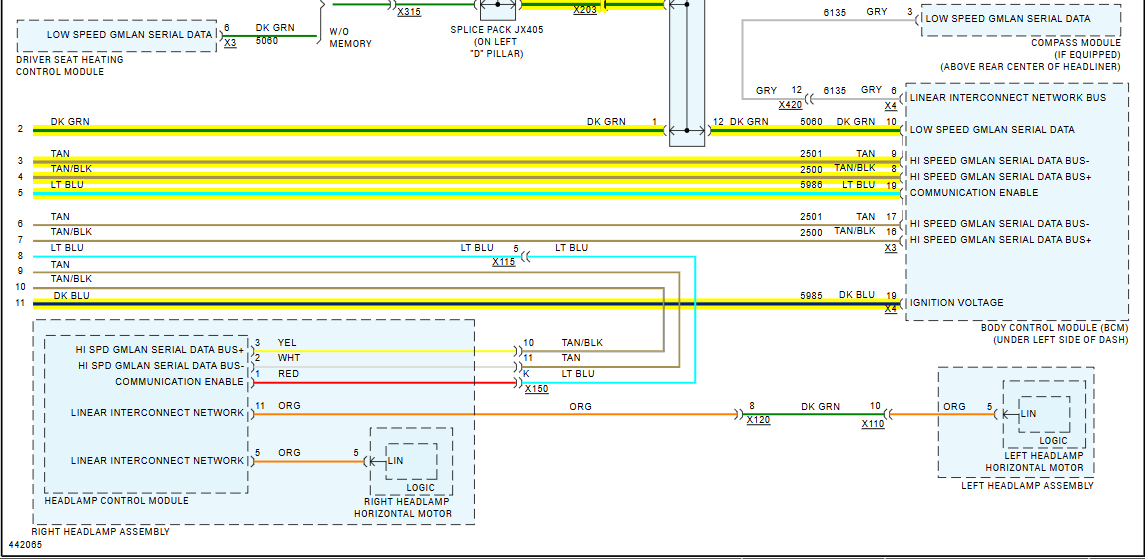Click the X420 connector label
The image size is (1145, 559).
coord(791,104)
